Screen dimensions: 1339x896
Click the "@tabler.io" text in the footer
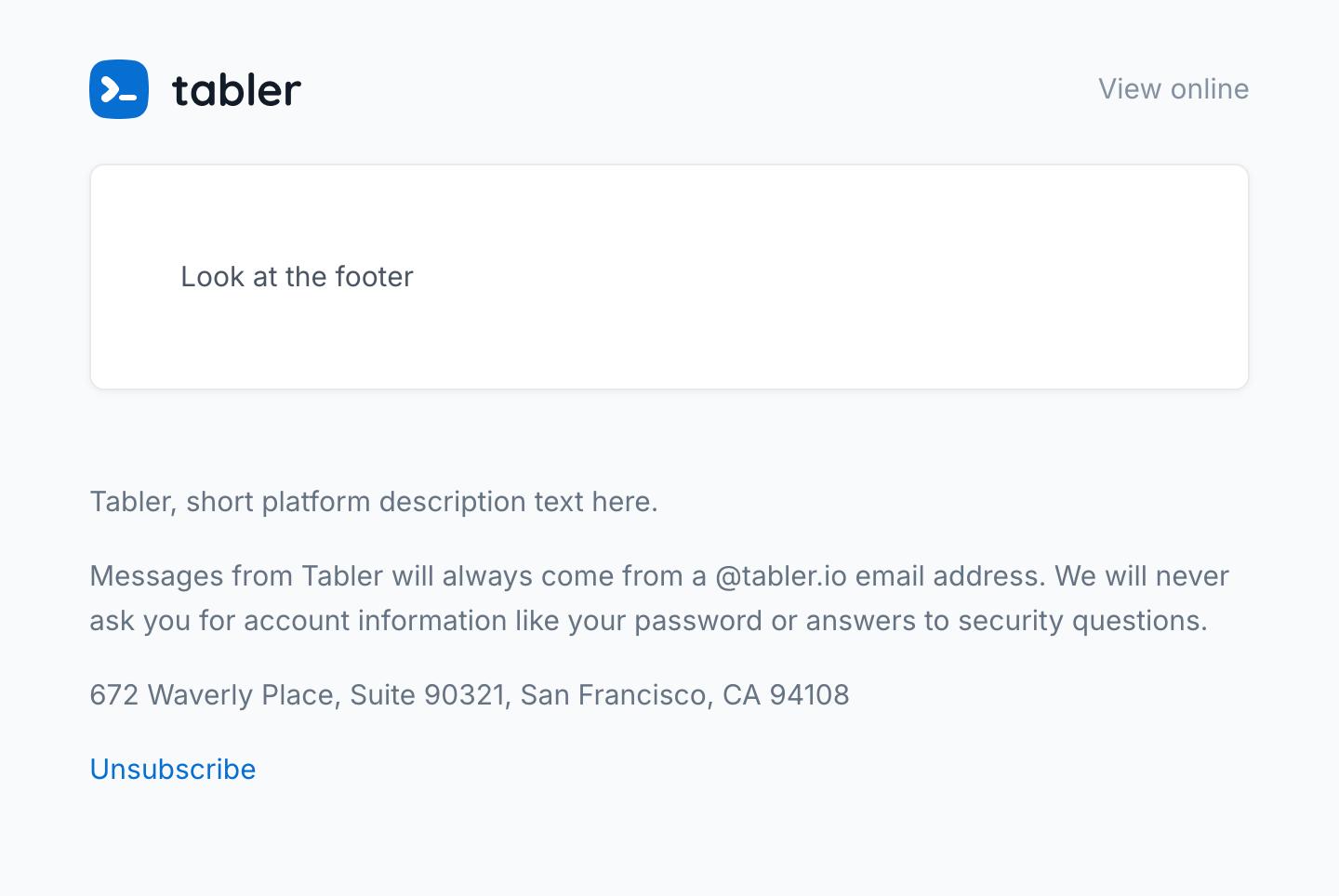tap(780, 576)
